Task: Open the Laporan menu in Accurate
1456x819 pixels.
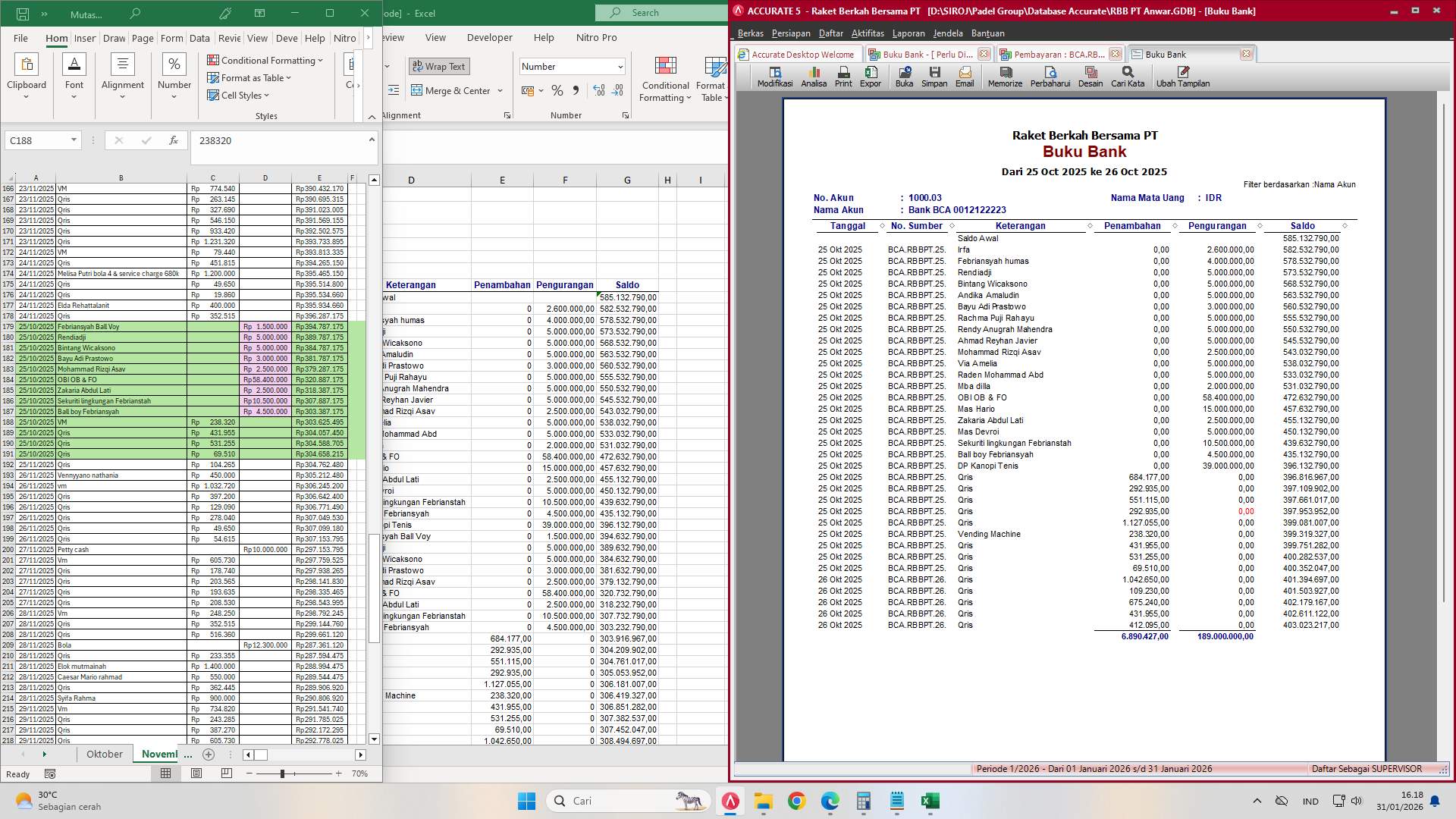Action: pyautogui.click(x=908, y=33)
